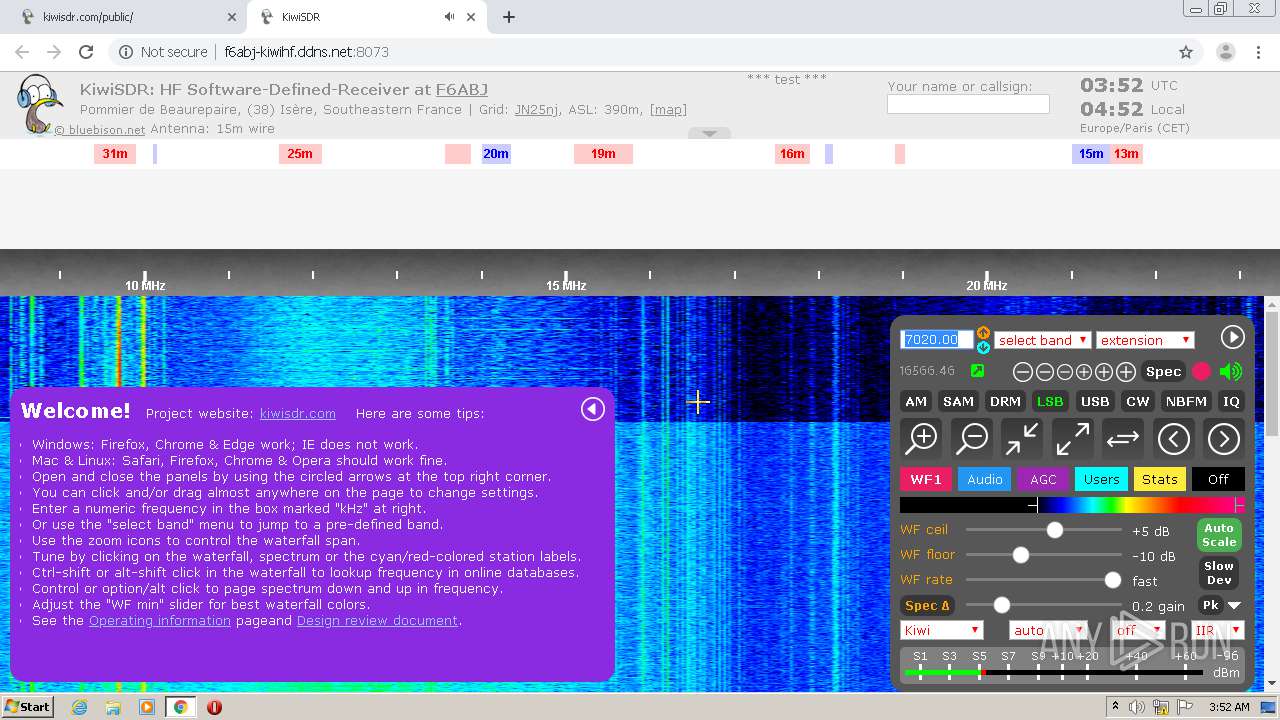Mute audio with the green speaker icon
This screenshot has width=1280, height=720.
(1231, 371)
